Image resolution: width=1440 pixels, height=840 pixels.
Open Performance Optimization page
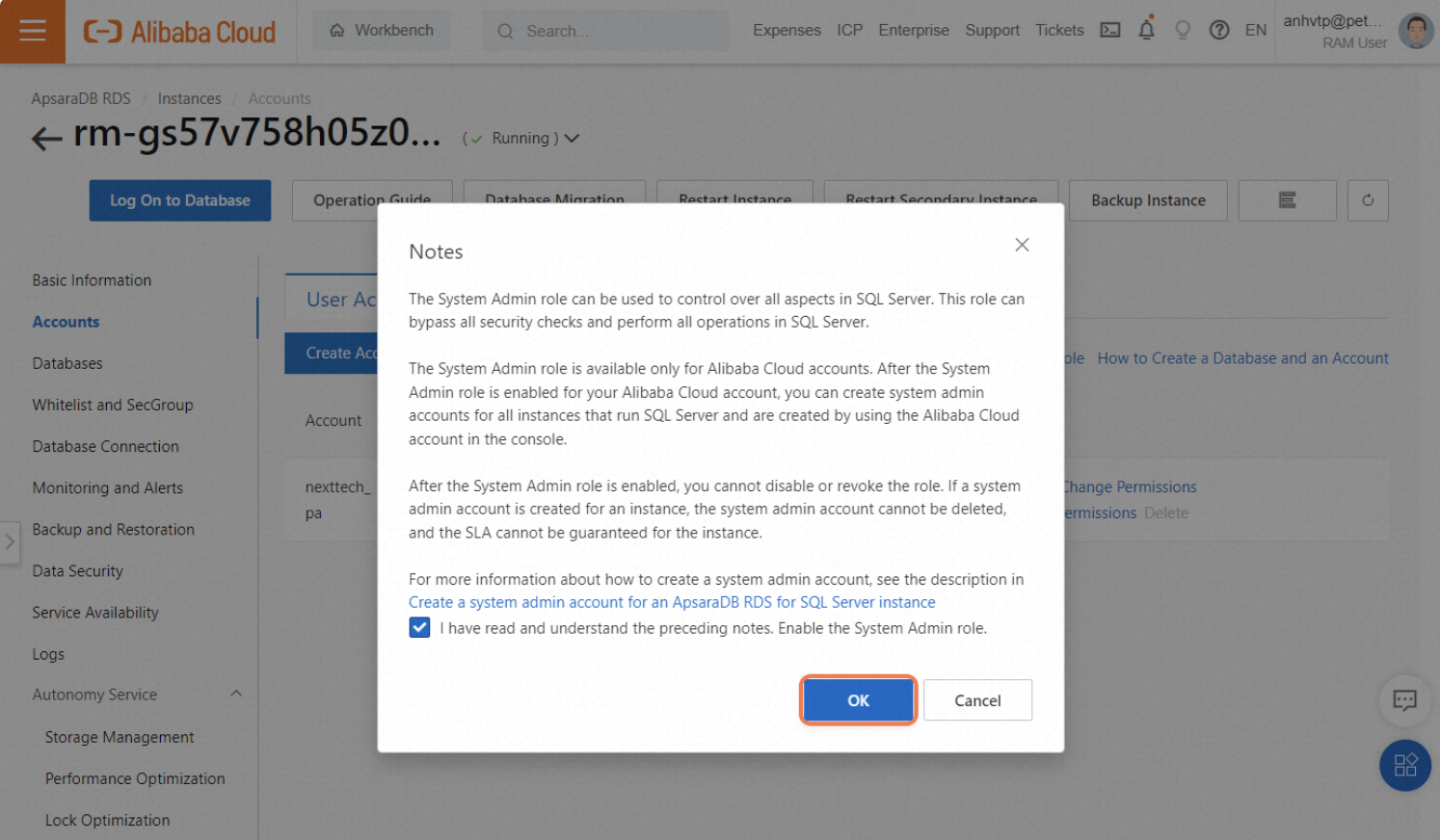[135, 778]
